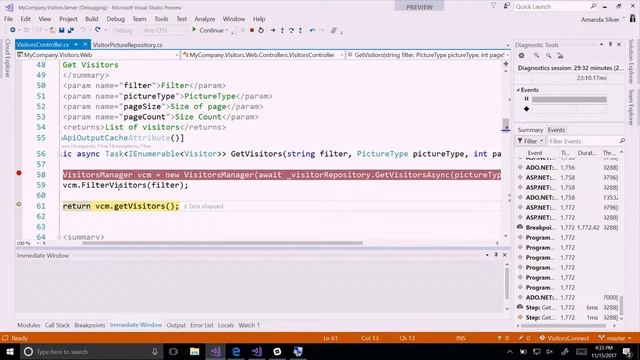Switch to the Call Stack tab

tap(57, 325)
